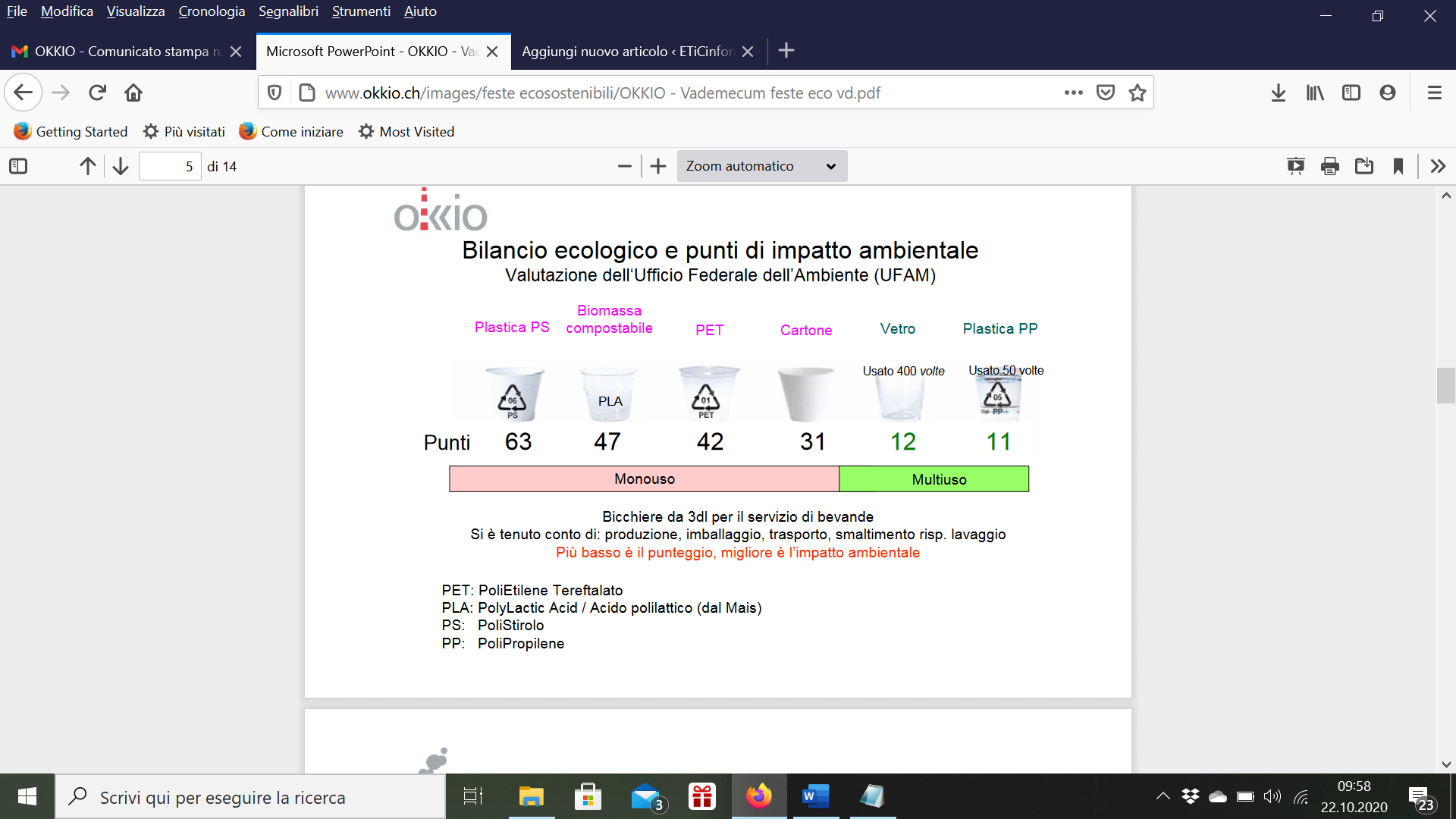Edit the PDF page number field
Viewport: 1456px width, 819px height.
(170, 166)
